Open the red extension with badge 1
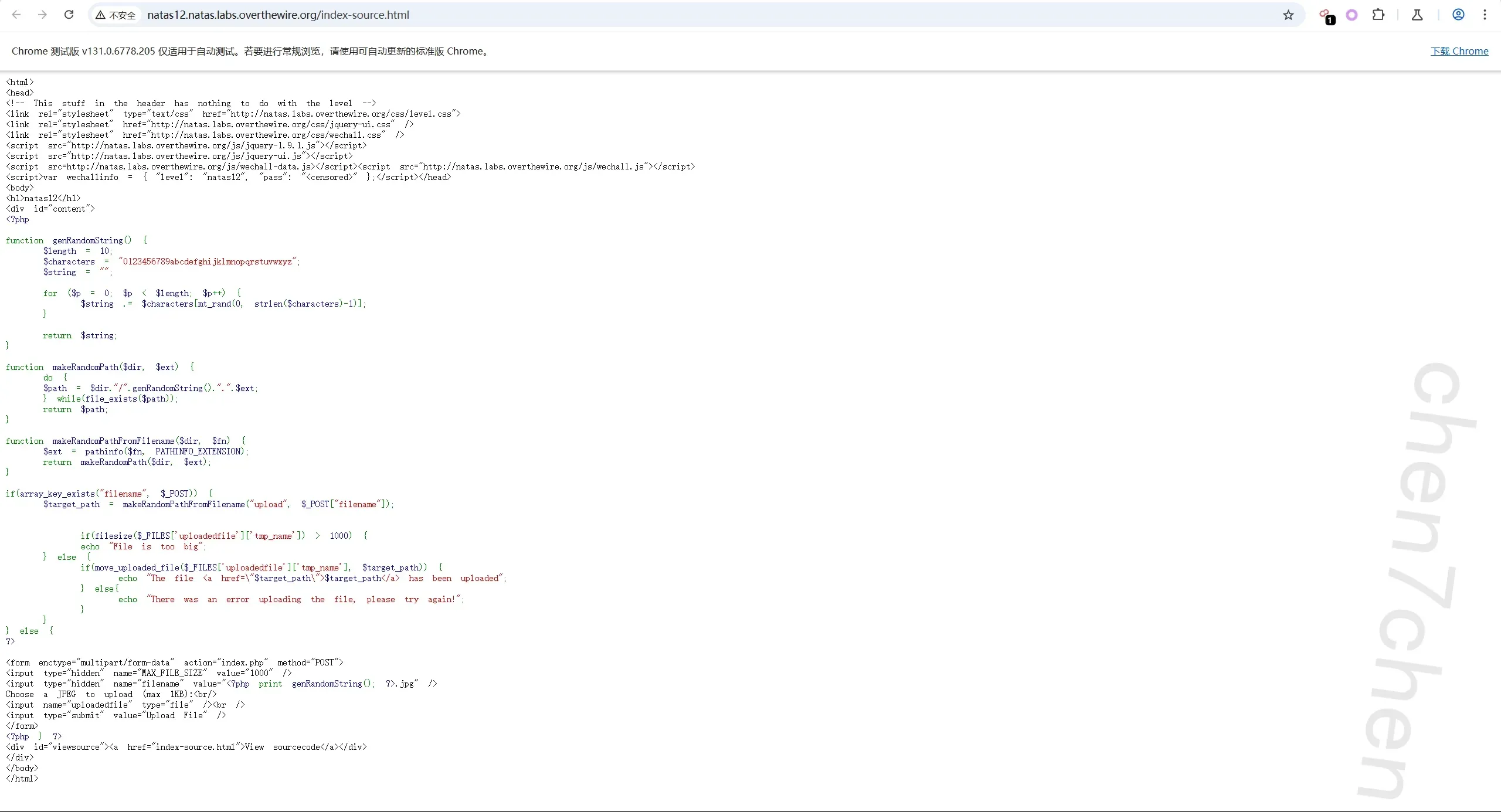 (1325, 15)
